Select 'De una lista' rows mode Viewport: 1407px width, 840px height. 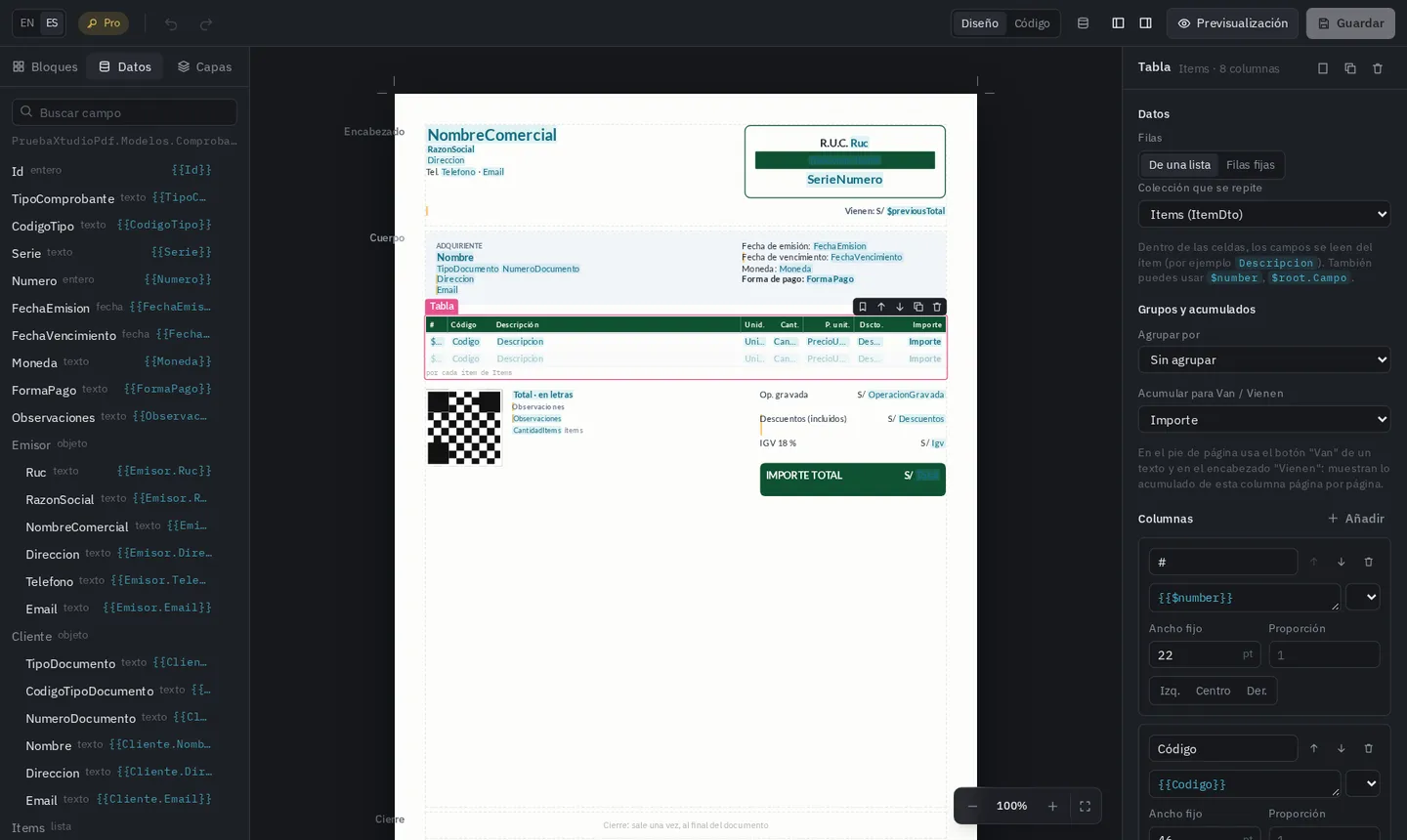point(1179,165)
